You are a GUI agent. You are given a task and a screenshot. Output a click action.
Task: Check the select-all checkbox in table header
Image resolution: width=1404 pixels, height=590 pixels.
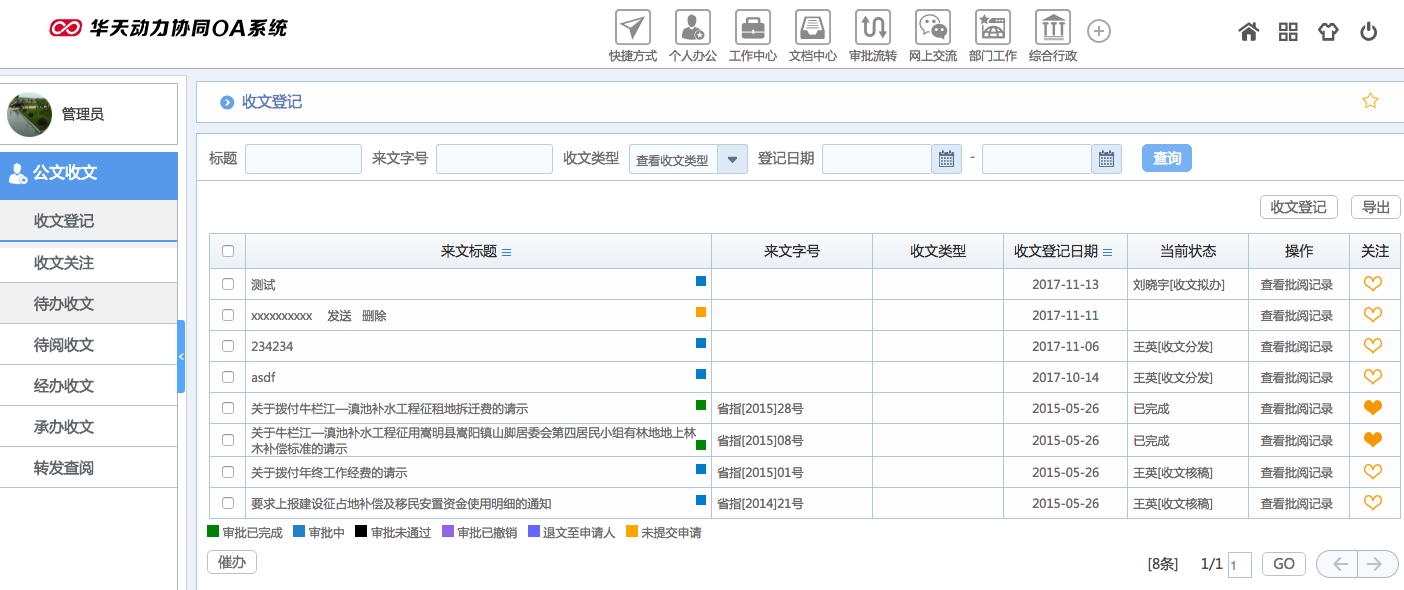(x=227, y=251)
